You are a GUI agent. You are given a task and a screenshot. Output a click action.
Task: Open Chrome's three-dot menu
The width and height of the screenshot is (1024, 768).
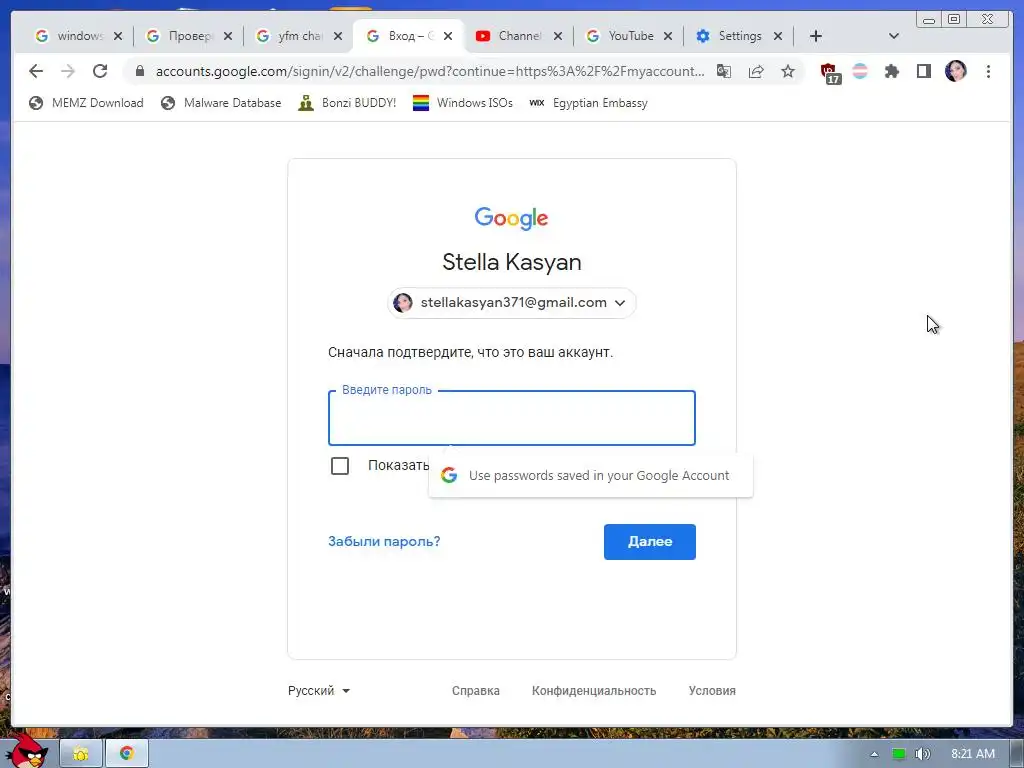(988, 71)
